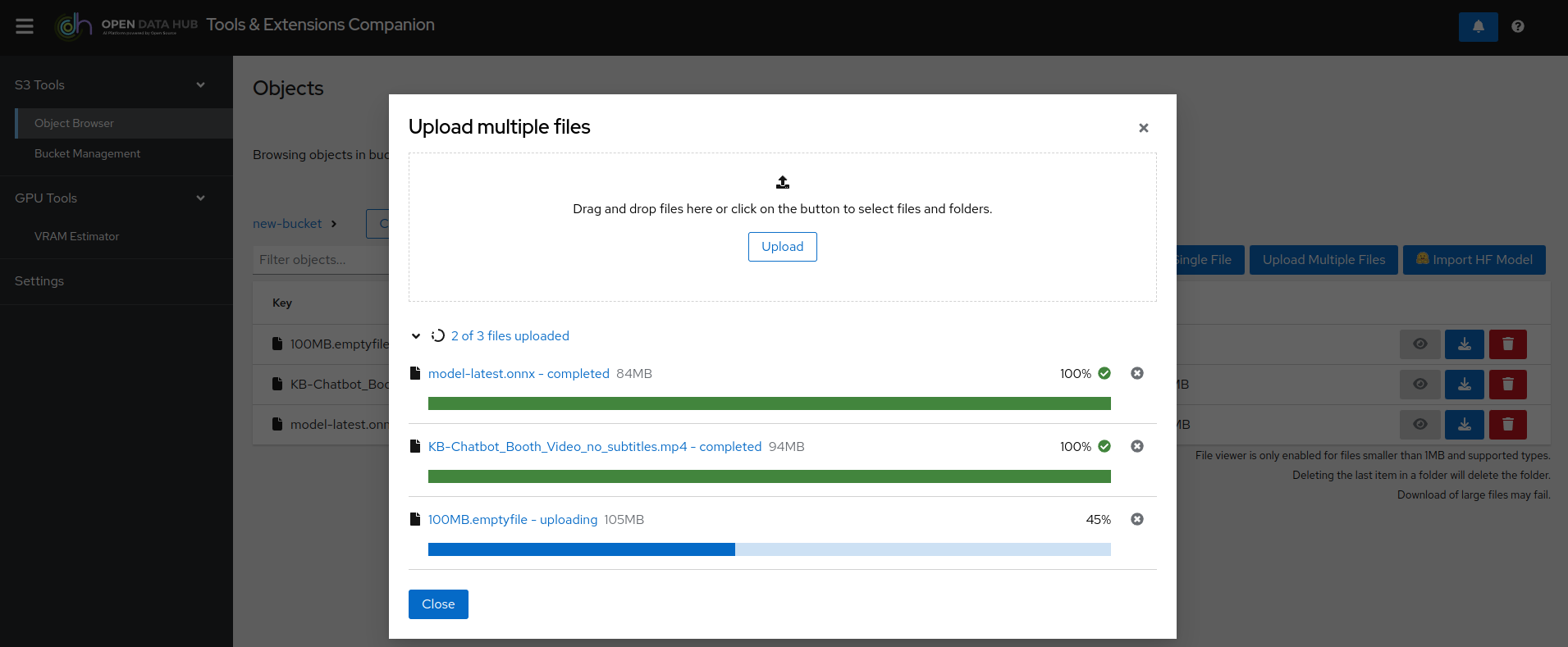Click the Filter objects input field
This screenshot has width=1568, height=647.
pyautogui.click(x=321, y=260)
